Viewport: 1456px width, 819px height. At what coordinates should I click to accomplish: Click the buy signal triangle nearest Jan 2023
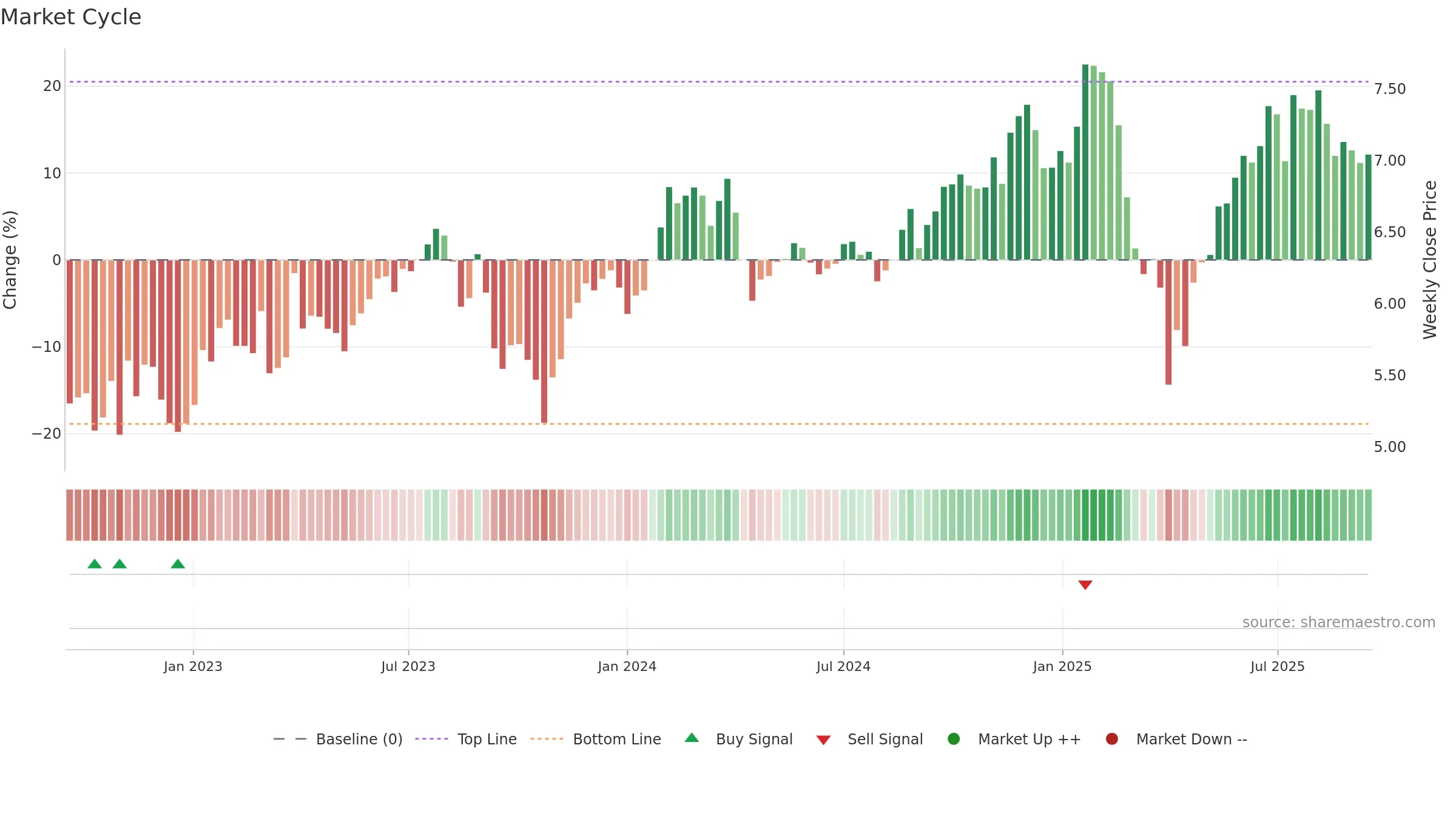(x=178, y=564)
